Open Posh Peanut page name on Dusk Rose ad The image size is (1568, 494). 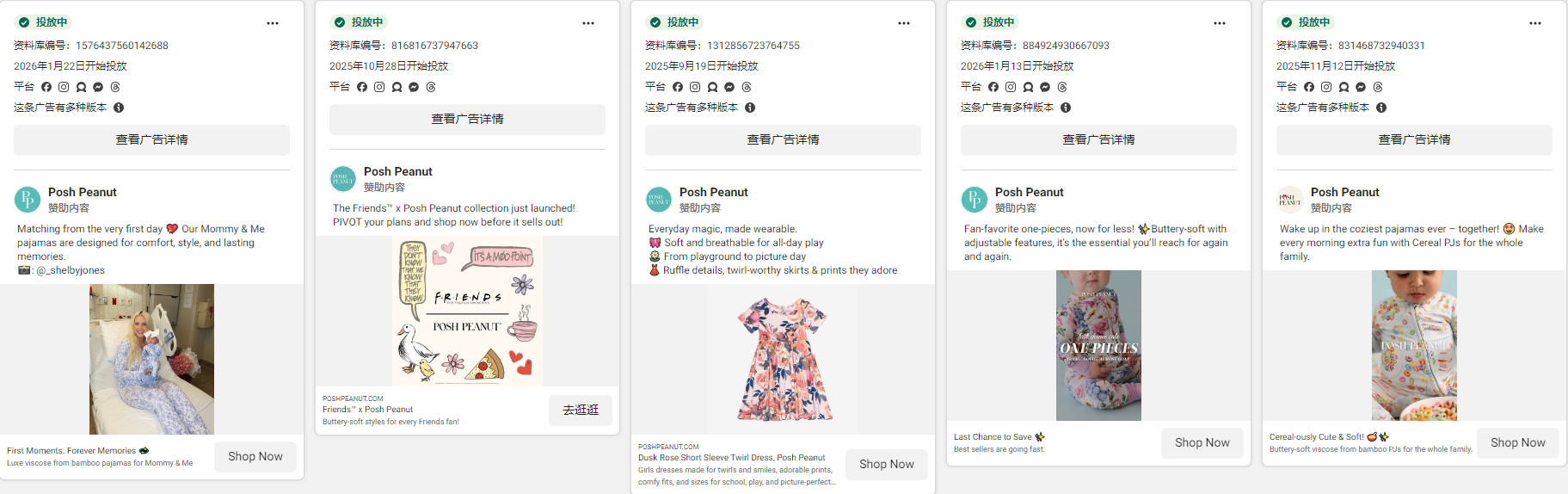coord(714,192)
